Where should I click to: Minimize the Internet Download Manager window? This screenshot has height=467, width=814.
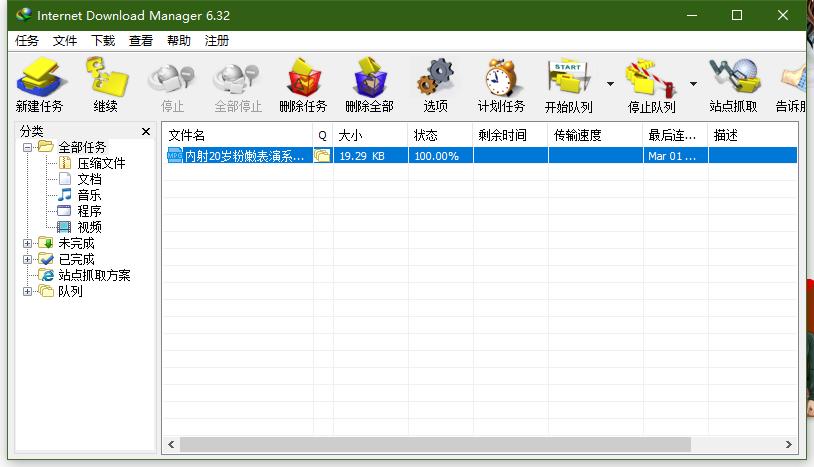tap(691, 15)
